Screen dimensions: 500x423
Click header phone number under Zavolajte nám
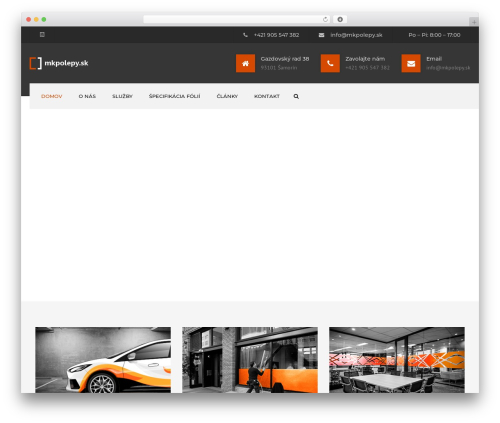(367, 68)
